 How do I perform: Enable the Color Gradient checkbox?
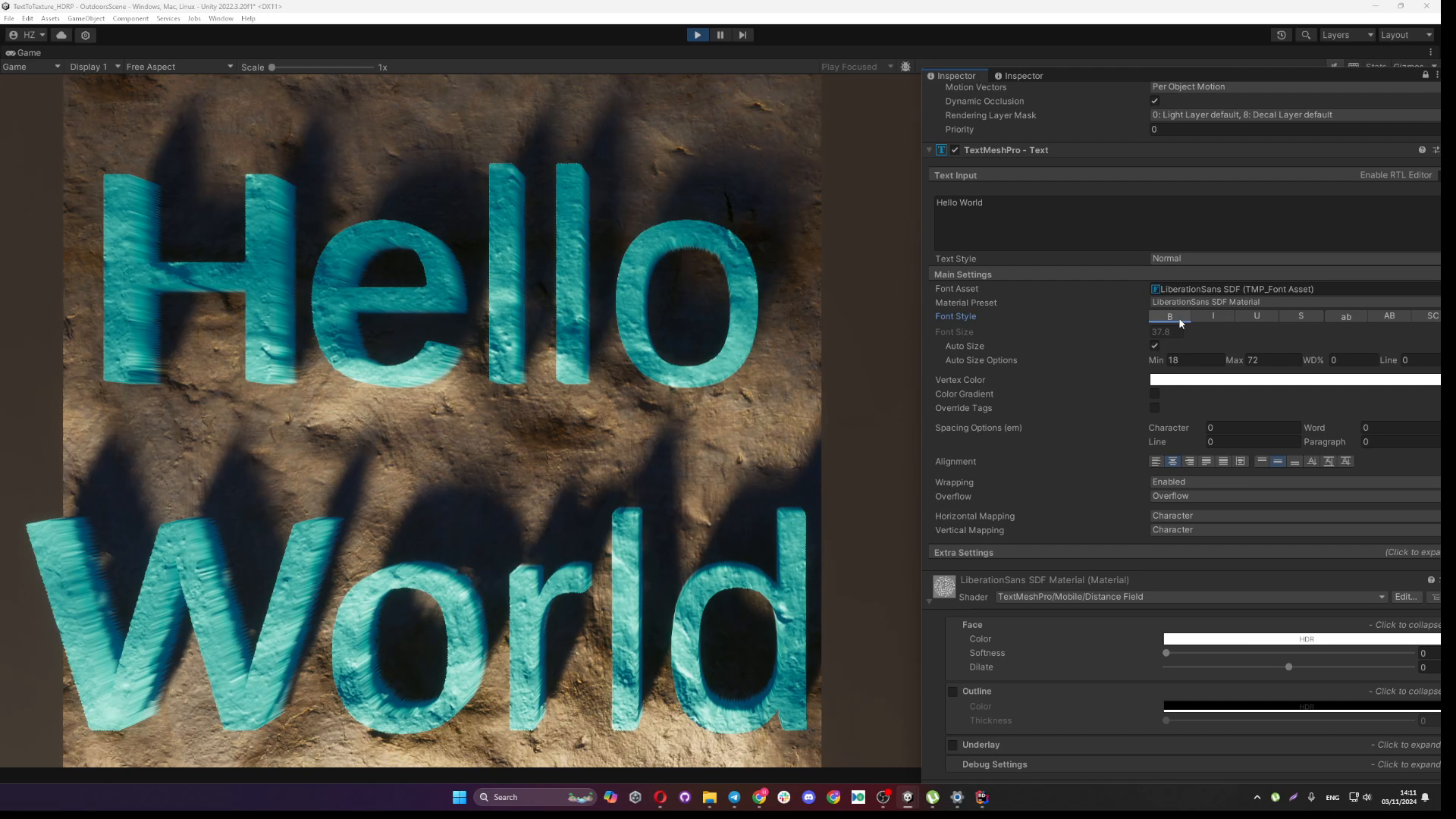click(x=1154, y=394)
